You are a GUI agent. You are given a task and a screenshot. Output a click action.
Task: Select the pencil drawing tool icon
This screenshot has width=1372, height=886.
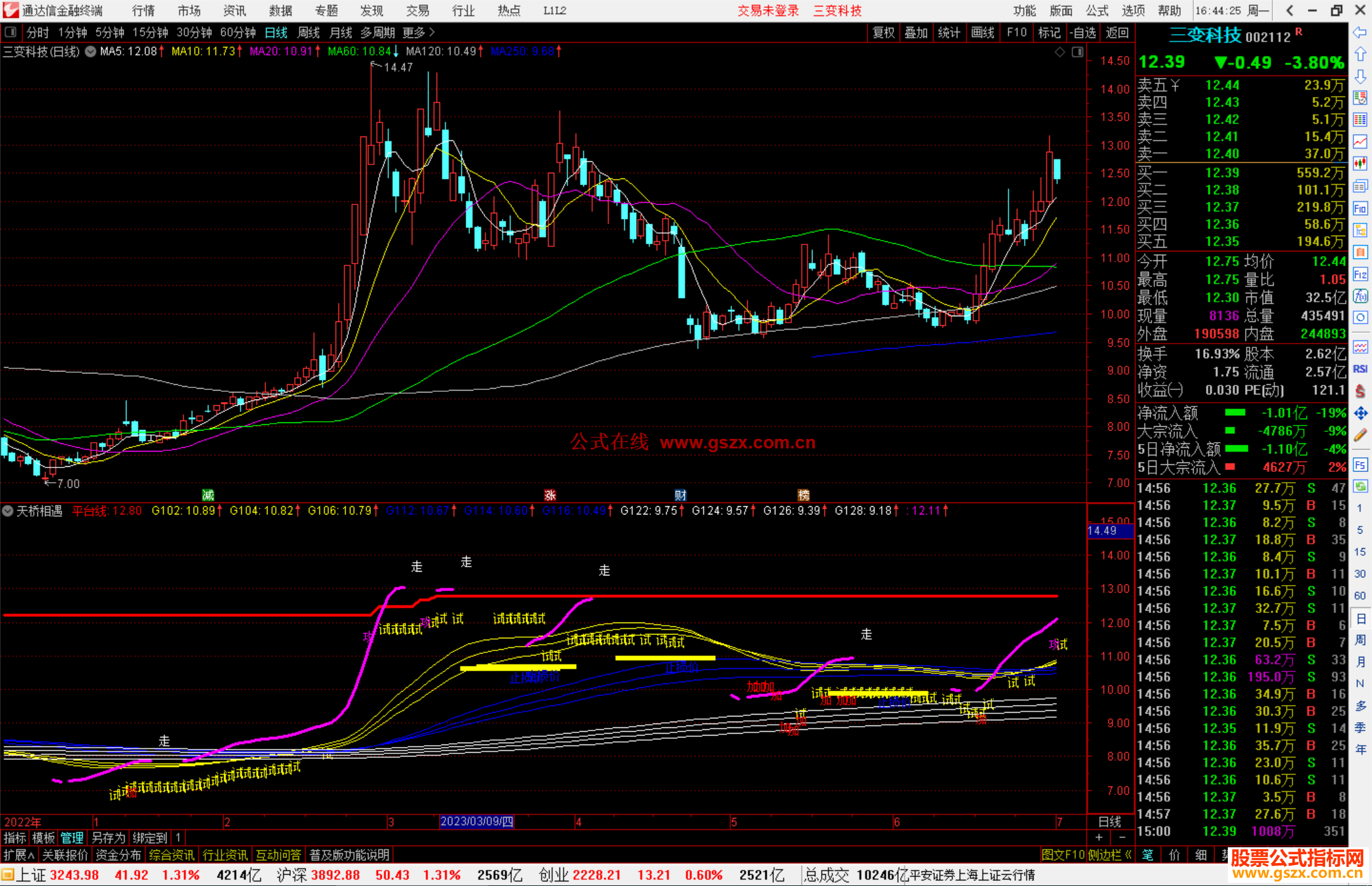tap(1360, 435)
